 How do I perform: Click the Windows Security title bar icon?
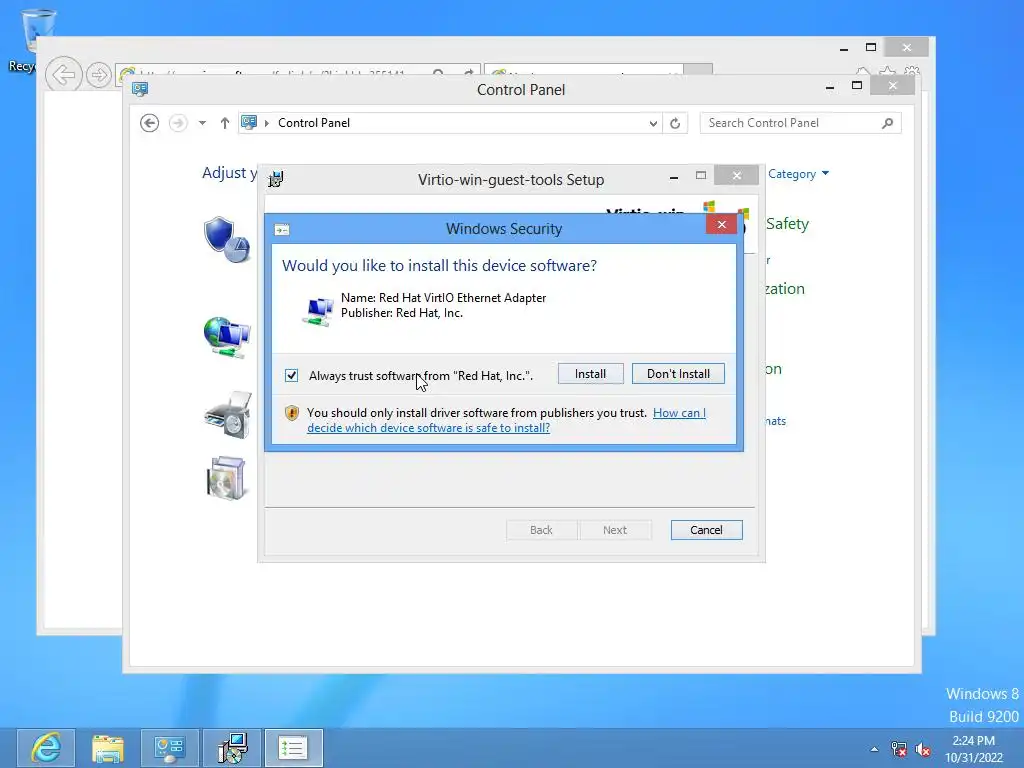tap(282, 229)
